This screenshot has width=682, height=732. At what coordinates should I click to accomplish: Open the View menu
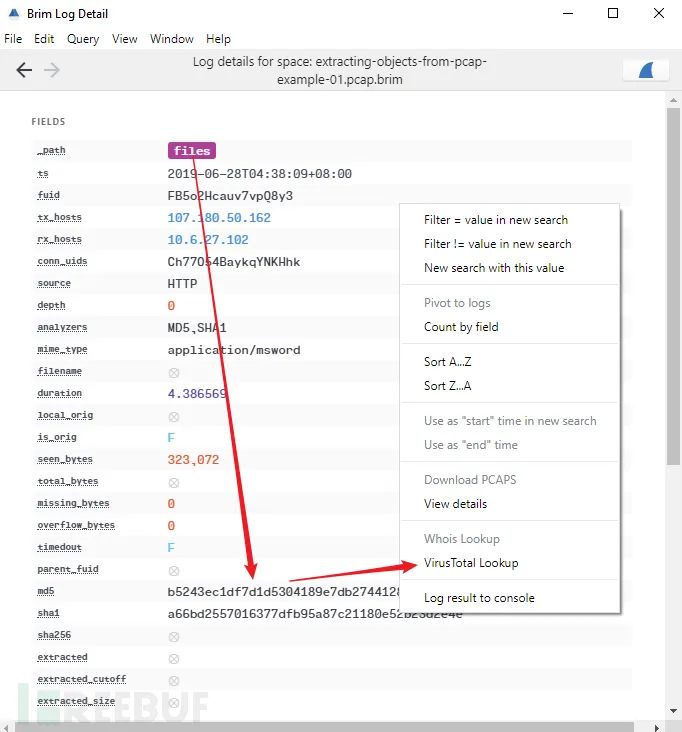click(x=124, y=39)
